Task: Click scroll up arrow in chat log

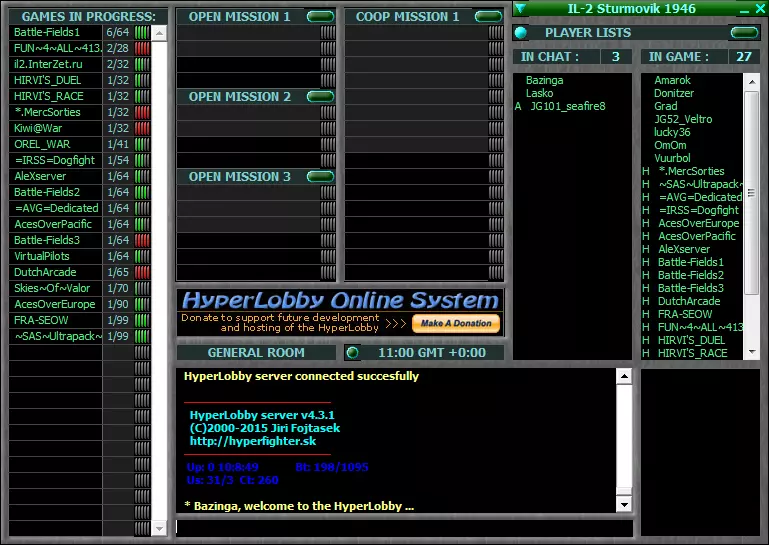Action: (624, 377)
